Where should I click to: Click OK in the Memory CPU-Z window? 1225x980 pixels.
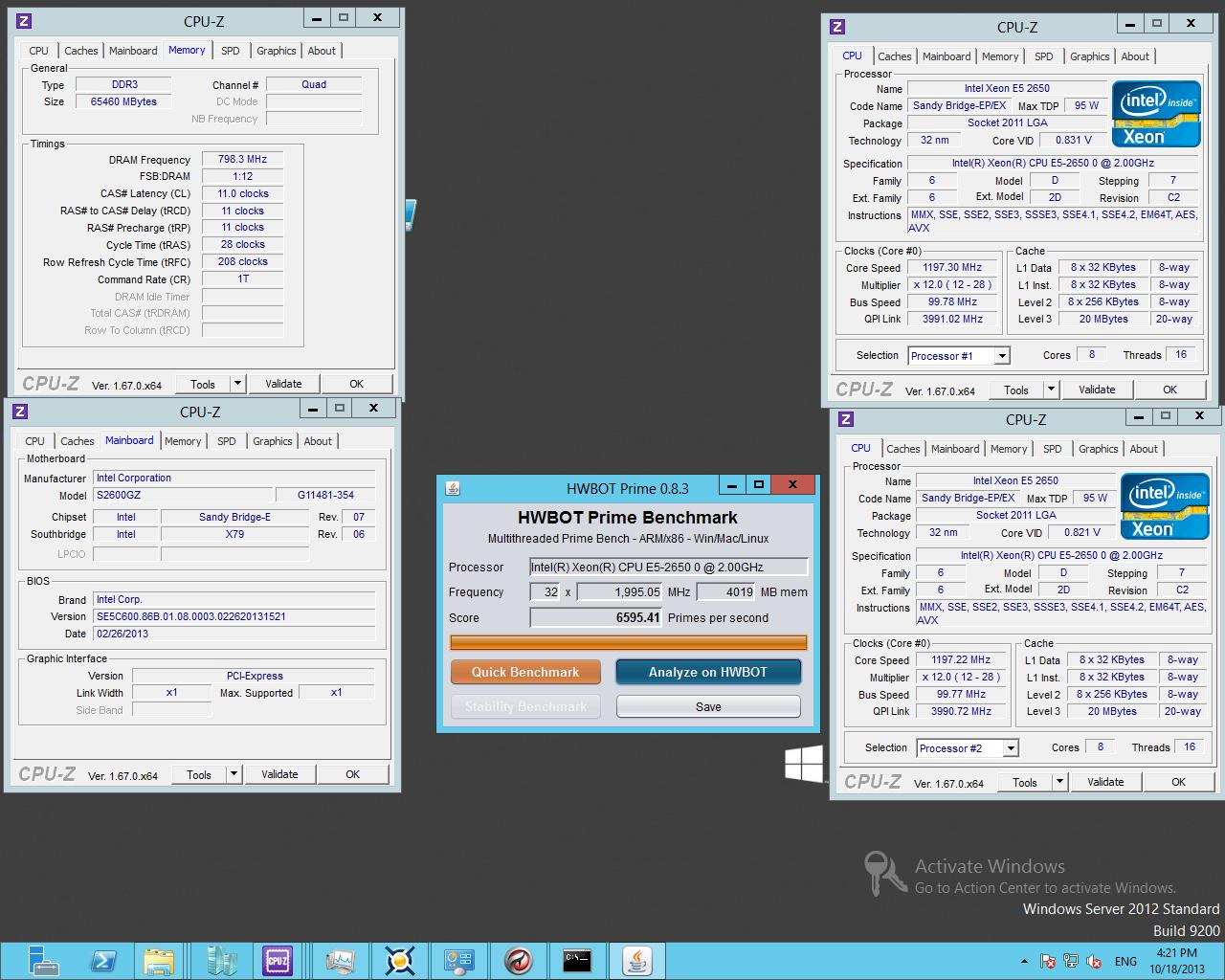pos(356,384)
